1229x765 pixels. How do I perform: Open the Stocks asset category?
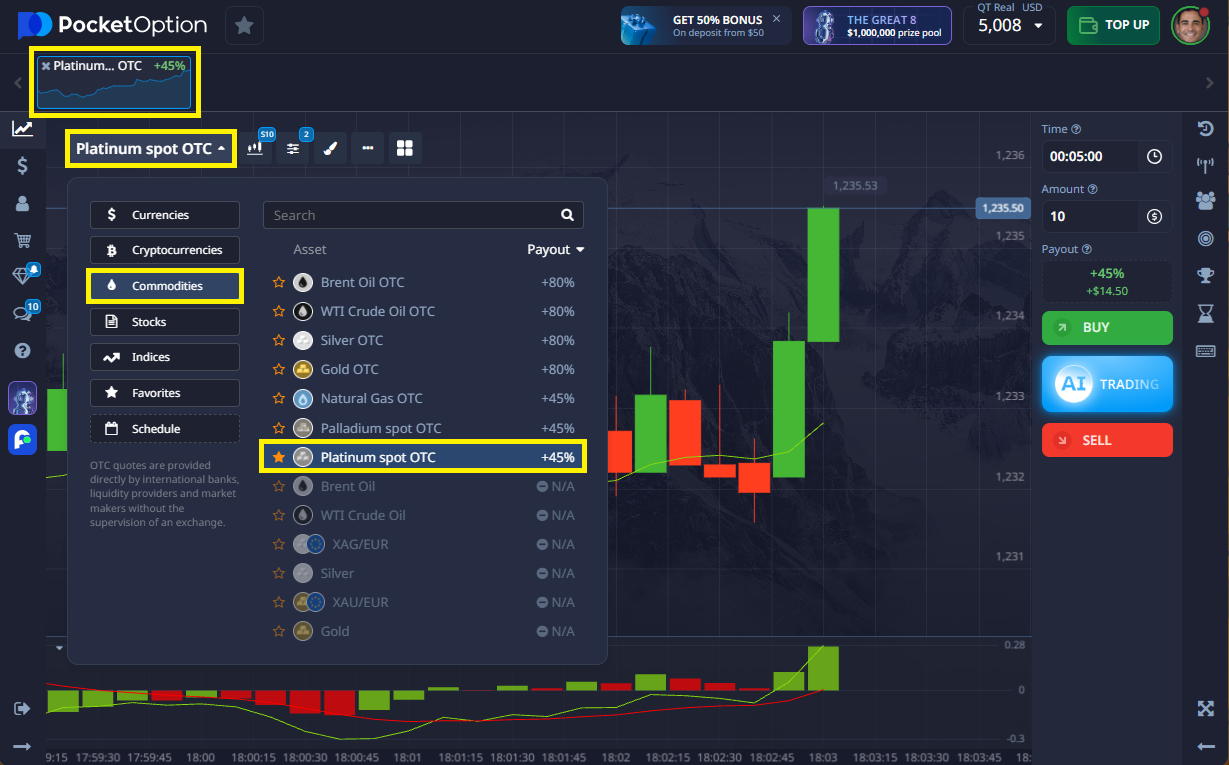[165, 322]
